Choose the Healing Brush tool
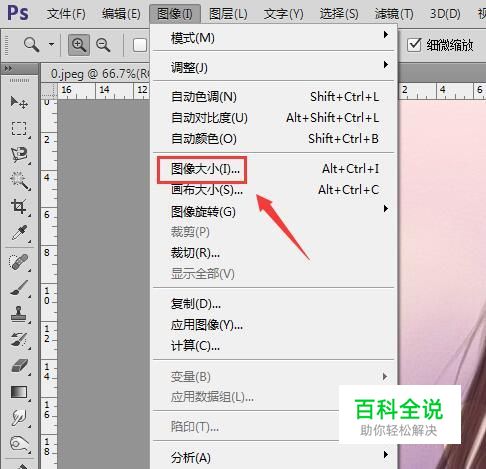The height and width of the screenshot is (469, 486). coord(19,262)
